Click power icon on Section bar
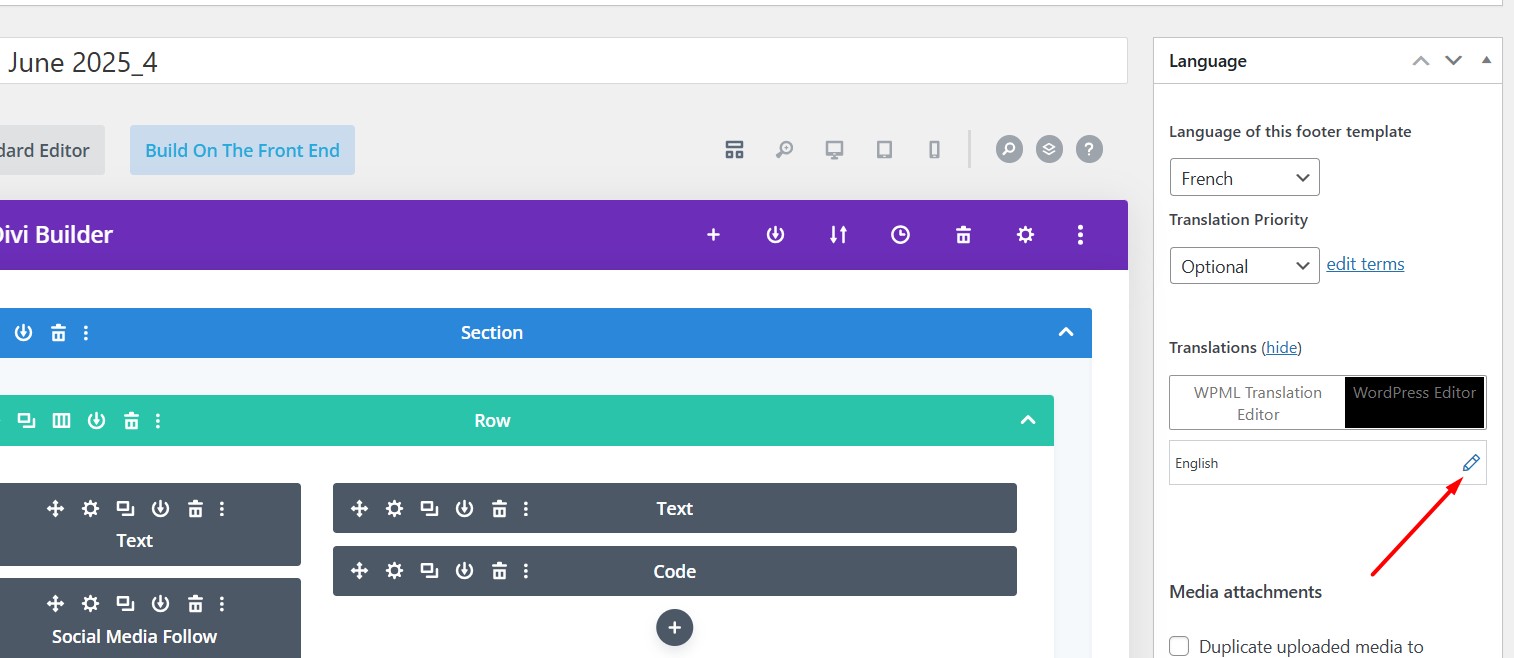The image size is (1514, 658). tap(24, 332)
